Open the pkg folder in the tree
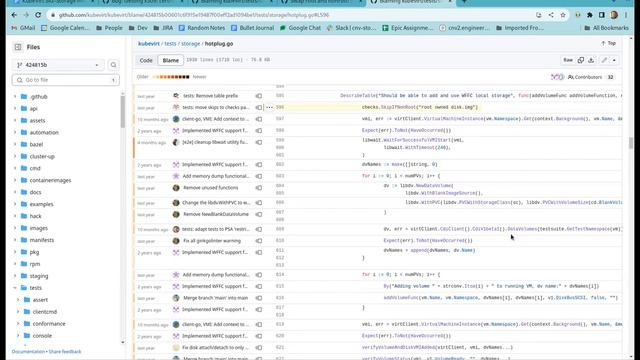640x360 pixels. pos(34,252)
